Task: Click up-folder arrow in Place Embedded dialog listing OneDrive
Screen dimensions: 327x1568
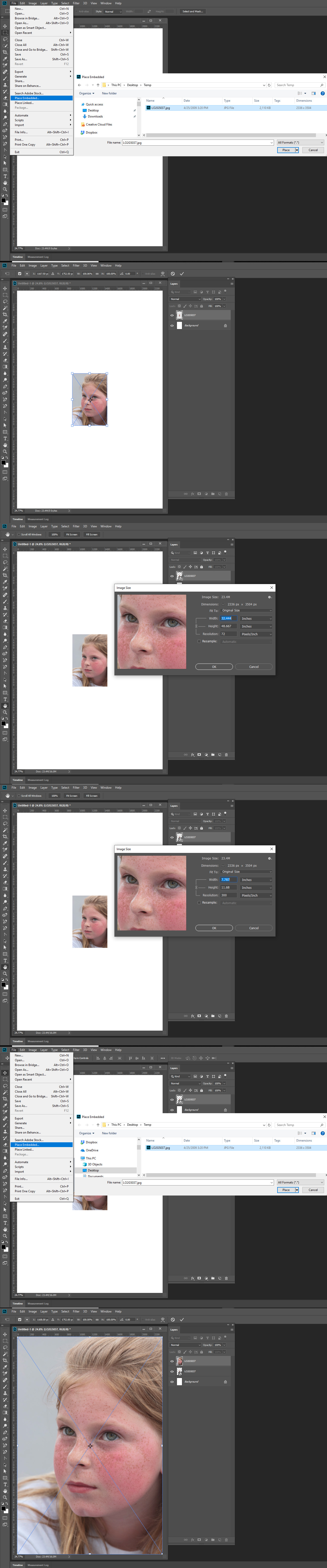Action: point(98,1125)
